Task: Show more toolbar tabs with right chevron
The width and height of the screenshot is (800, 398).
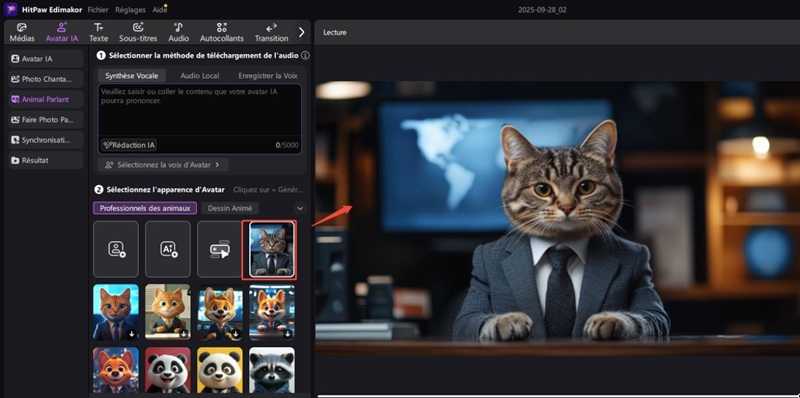Action: [x=302, y=32]
